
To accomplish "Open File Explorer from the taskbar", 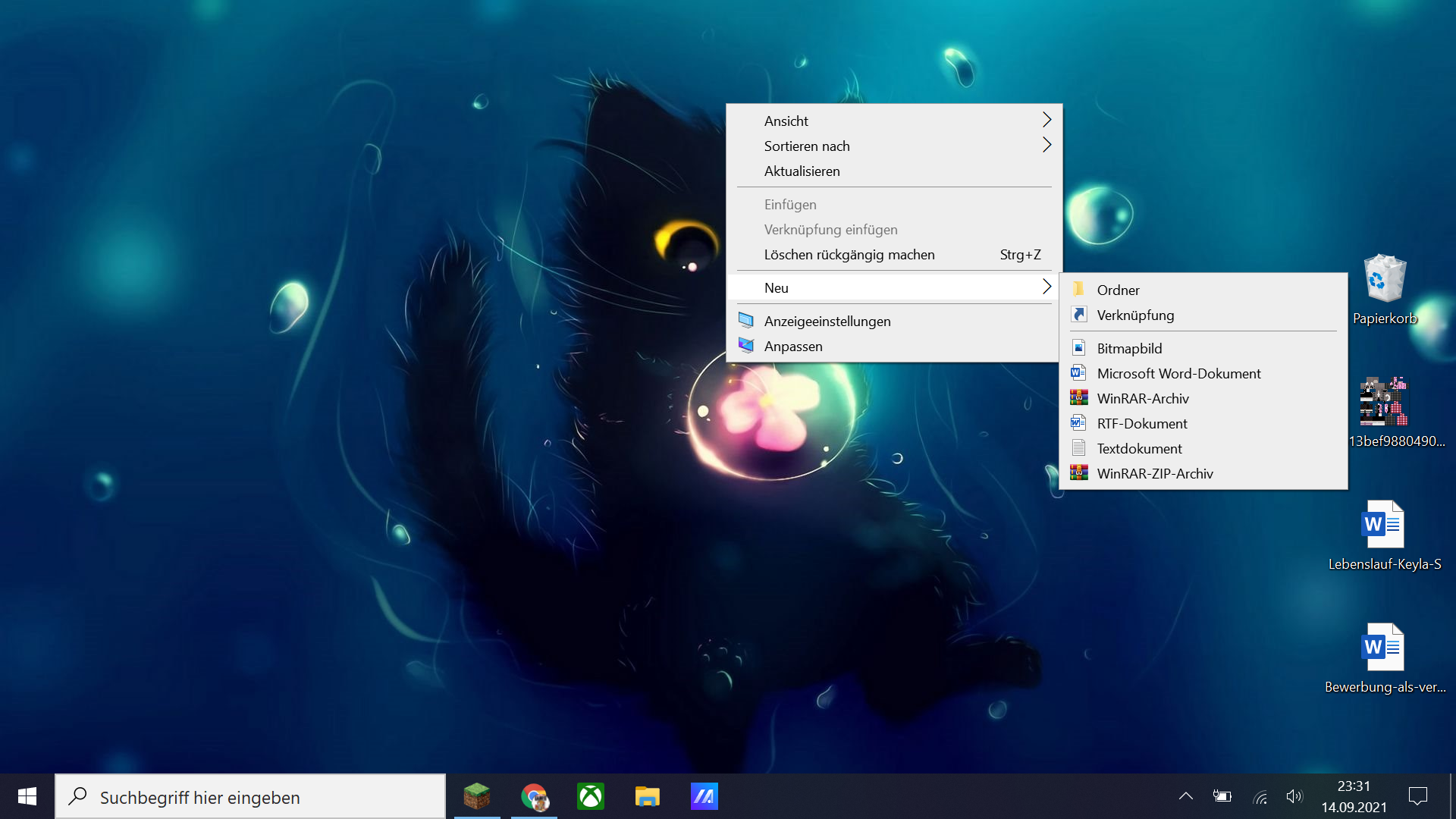I will pos(647,796).
